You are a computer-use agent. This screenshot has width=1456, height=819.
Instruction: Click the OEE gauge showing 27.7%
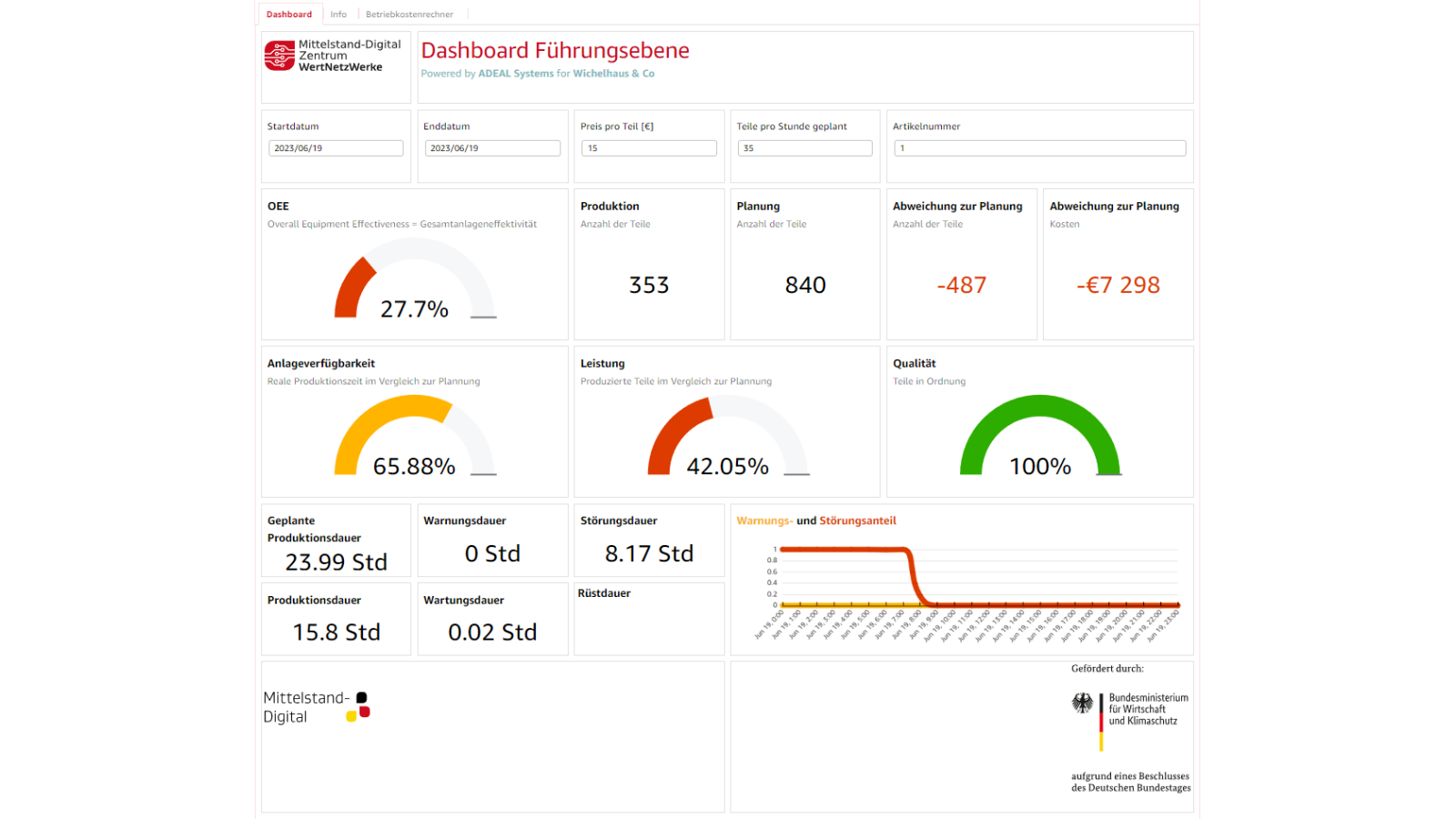(414, 279)
